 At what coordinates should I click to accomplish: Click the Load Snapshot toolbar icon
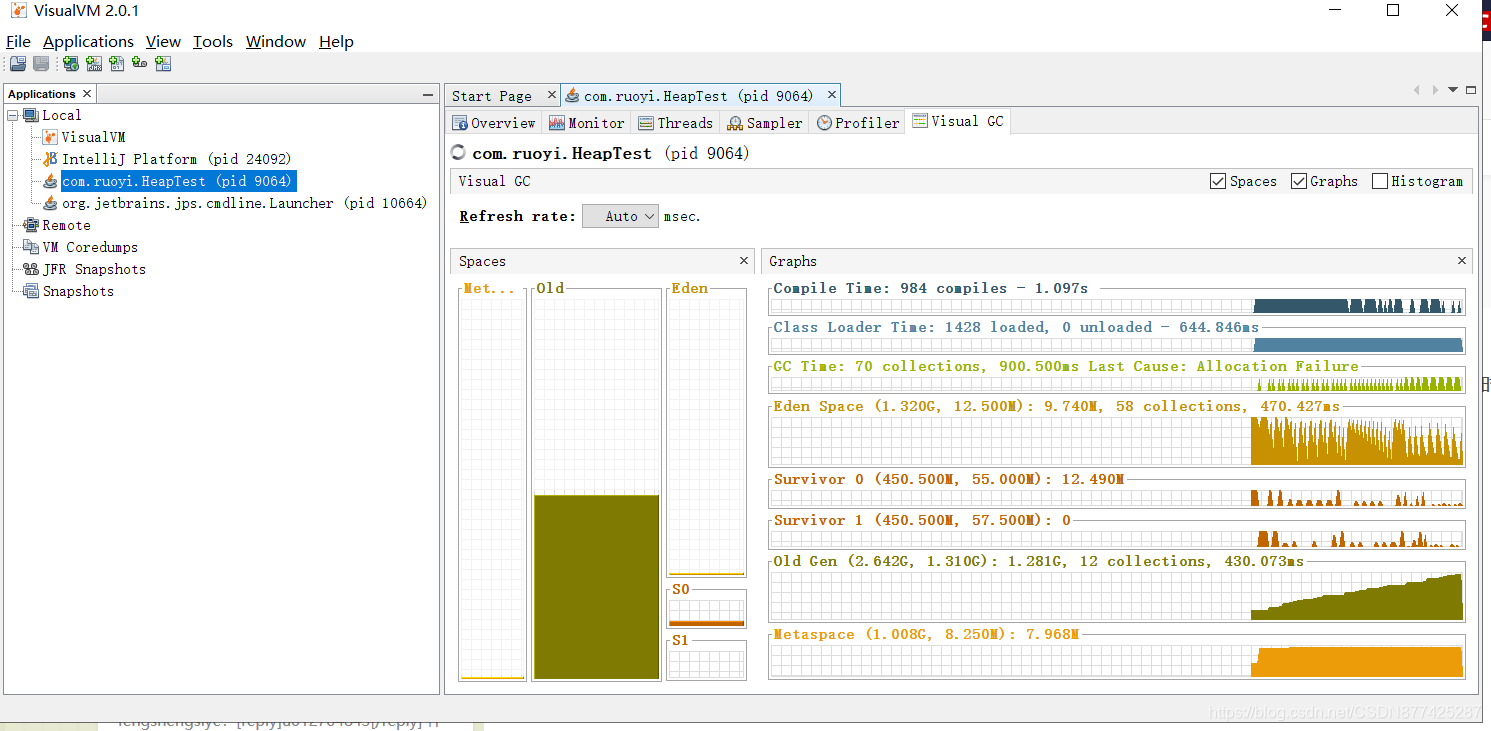click(17, 64)
